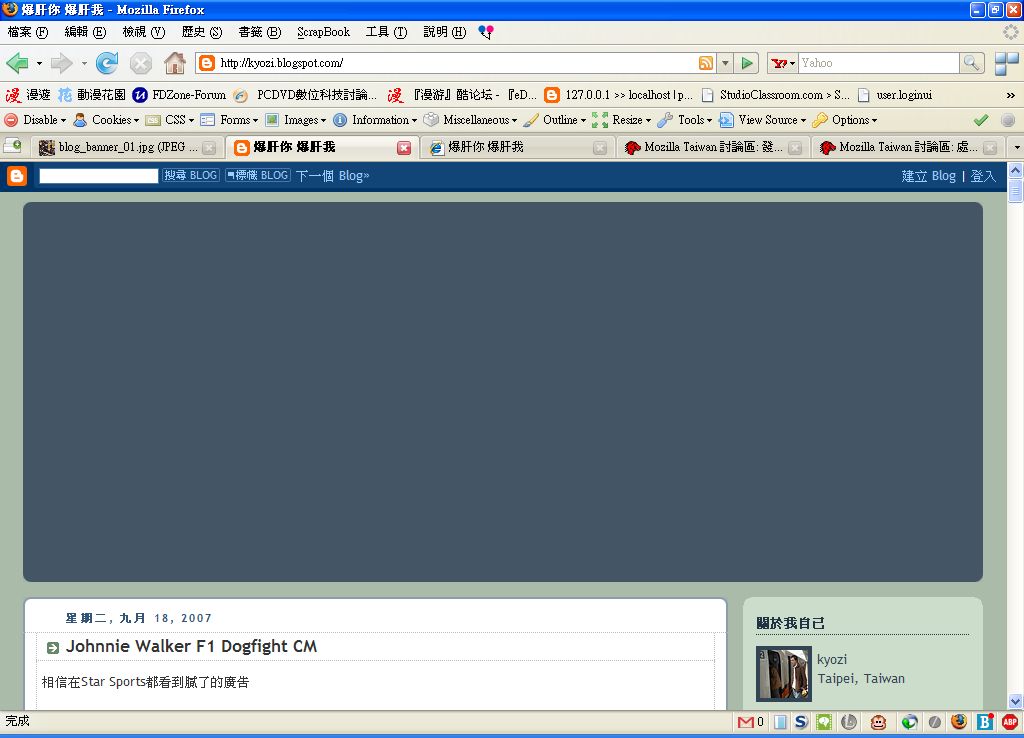Switch to the IE-icon 爆肝你 爆肝我 tab
The width and height of the screenshot is (1024, 738).
[x=518, y=148]
